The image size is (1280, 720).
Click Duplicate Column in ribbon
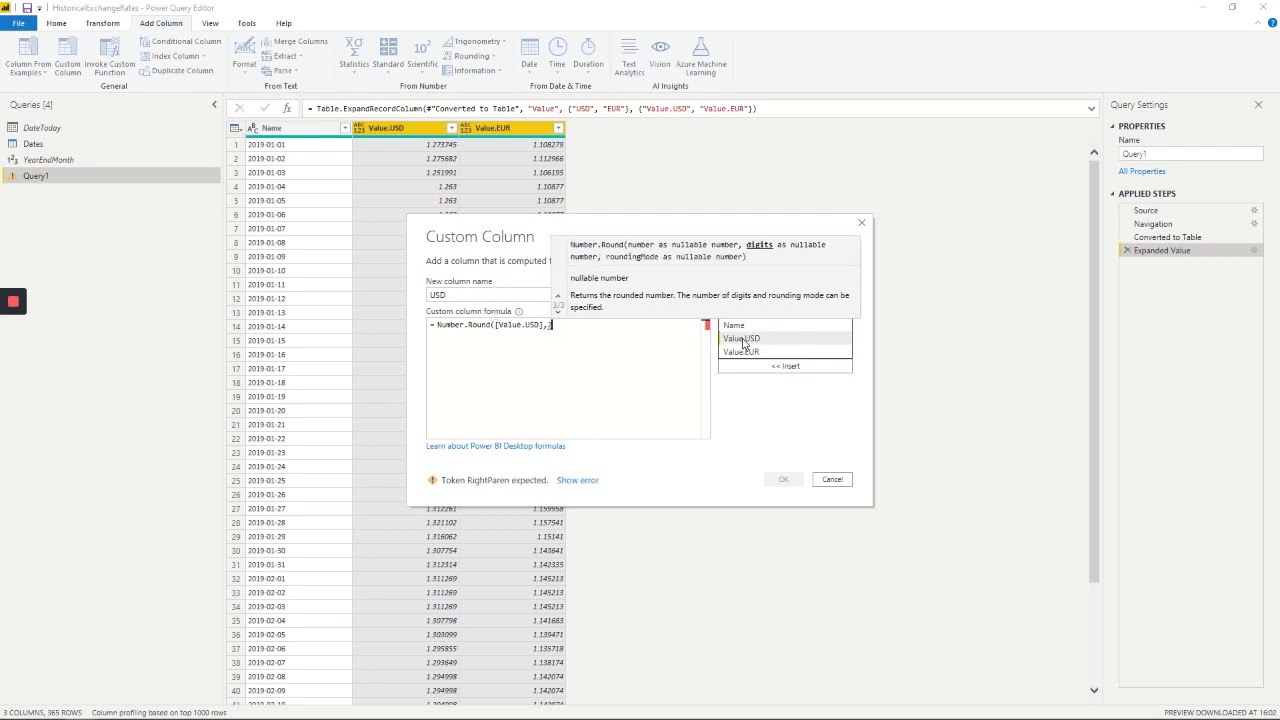click(x=176, y=71)
